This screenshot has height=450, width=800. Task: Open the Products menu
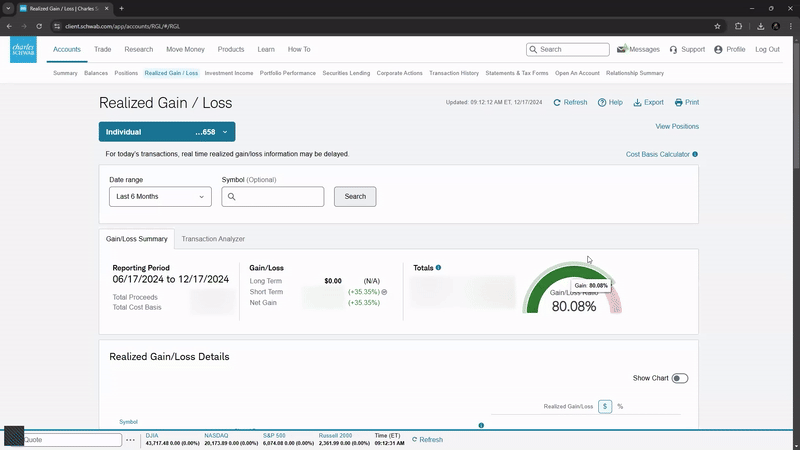click(231, 49)
